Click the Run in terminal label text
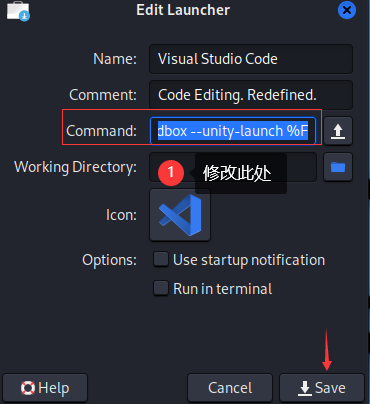This screenshot has height=404, width=370. 223,289
